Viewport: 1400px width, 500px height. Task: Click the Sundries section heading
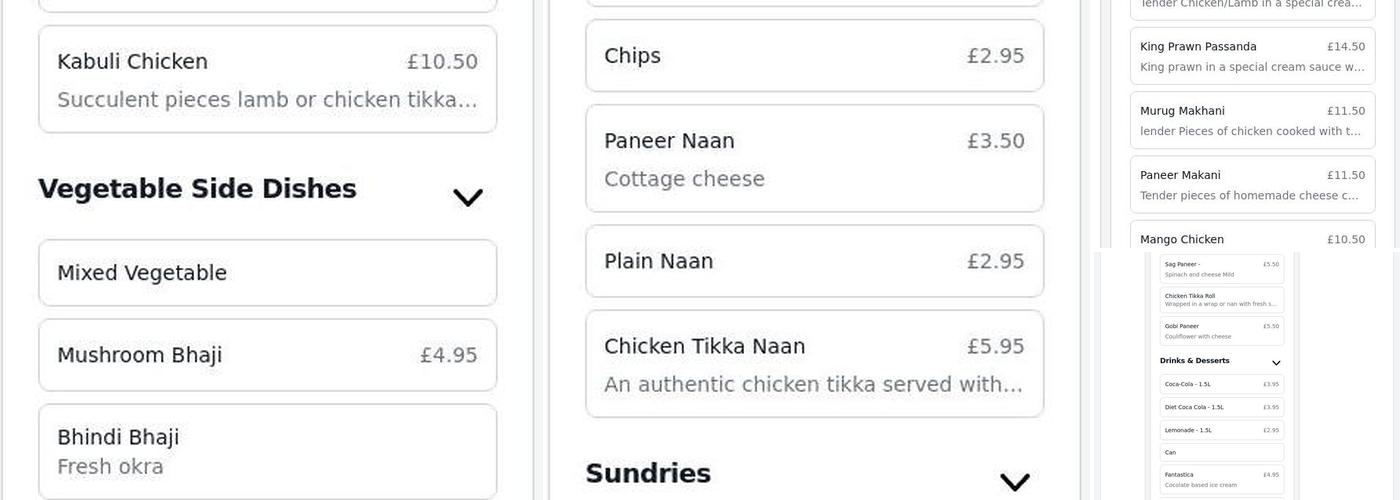pyautogui.click(x=648, y=473)
